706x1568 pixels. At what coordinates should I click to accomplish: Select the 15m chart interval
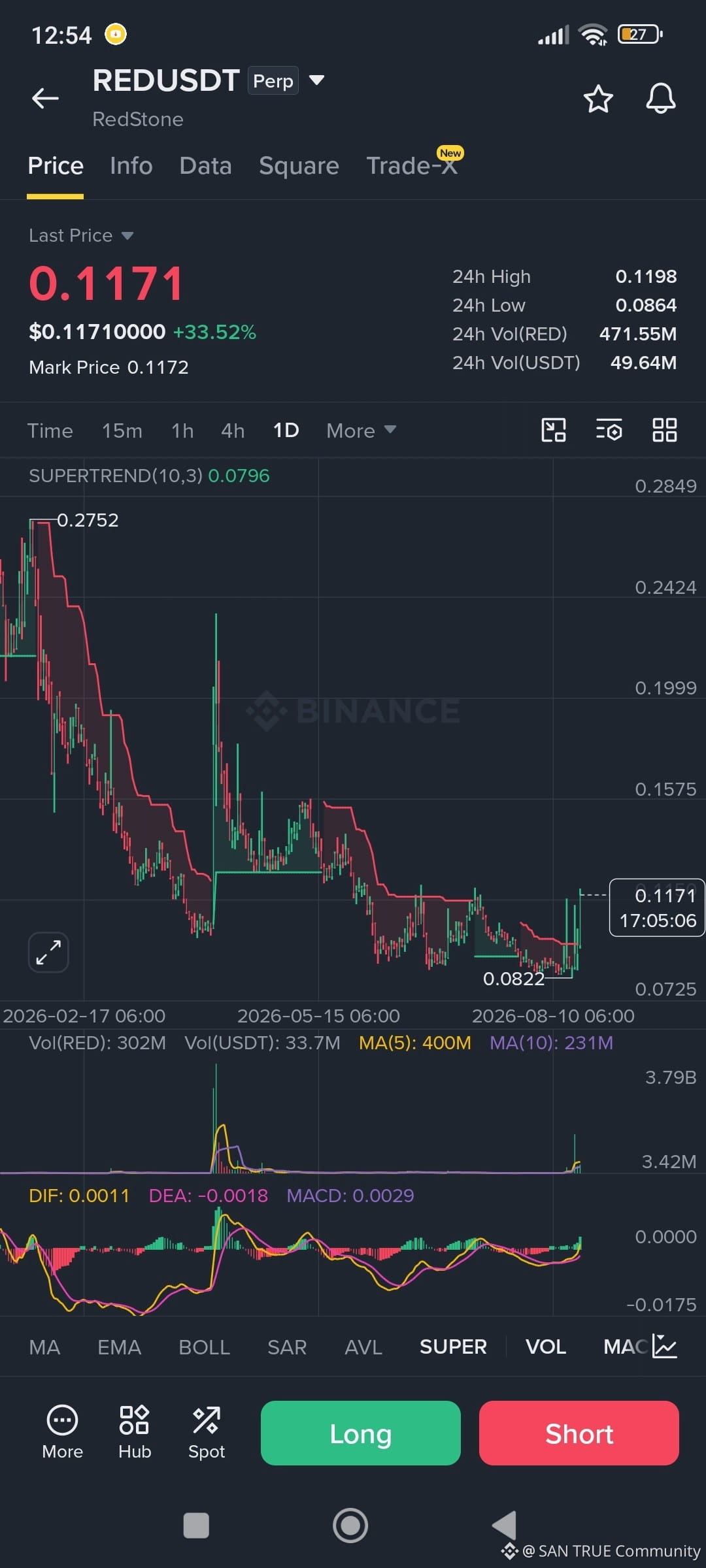122,431
